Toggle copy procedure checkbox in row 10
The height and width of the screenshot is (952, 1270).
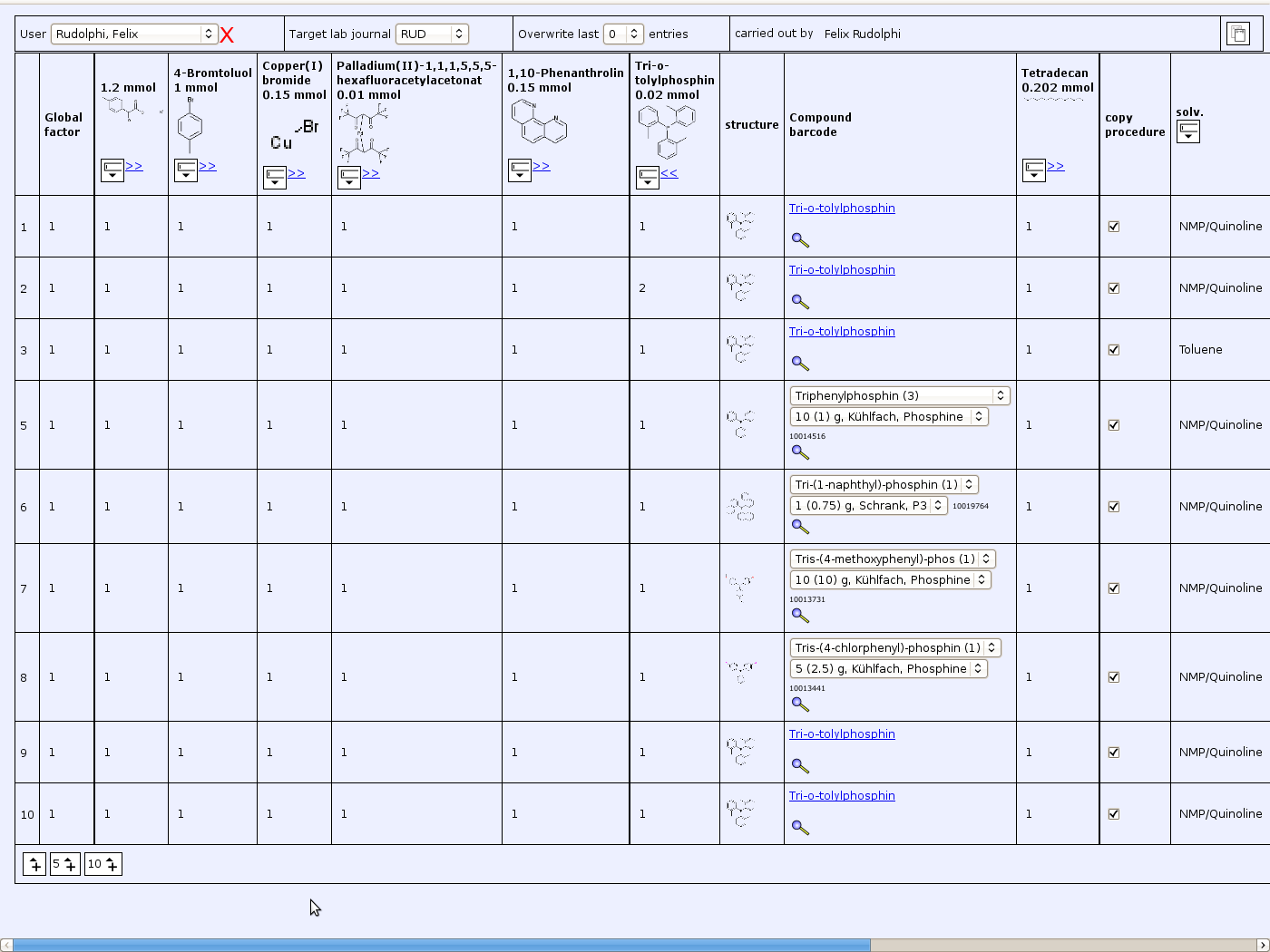(x=1114, y=814)
